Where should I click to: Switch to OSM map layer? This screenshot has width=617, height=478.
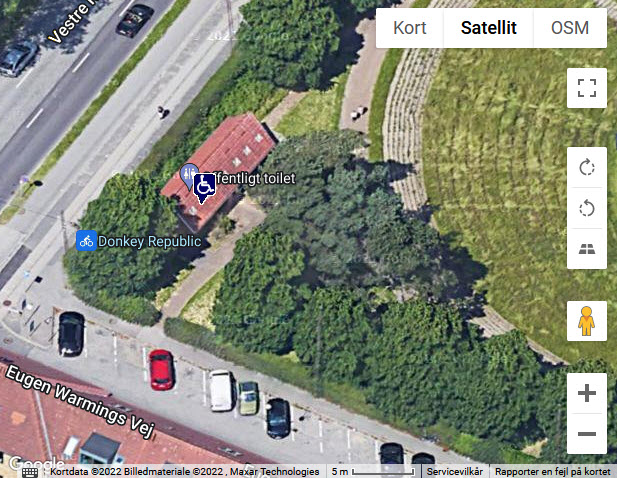point(570,28)
